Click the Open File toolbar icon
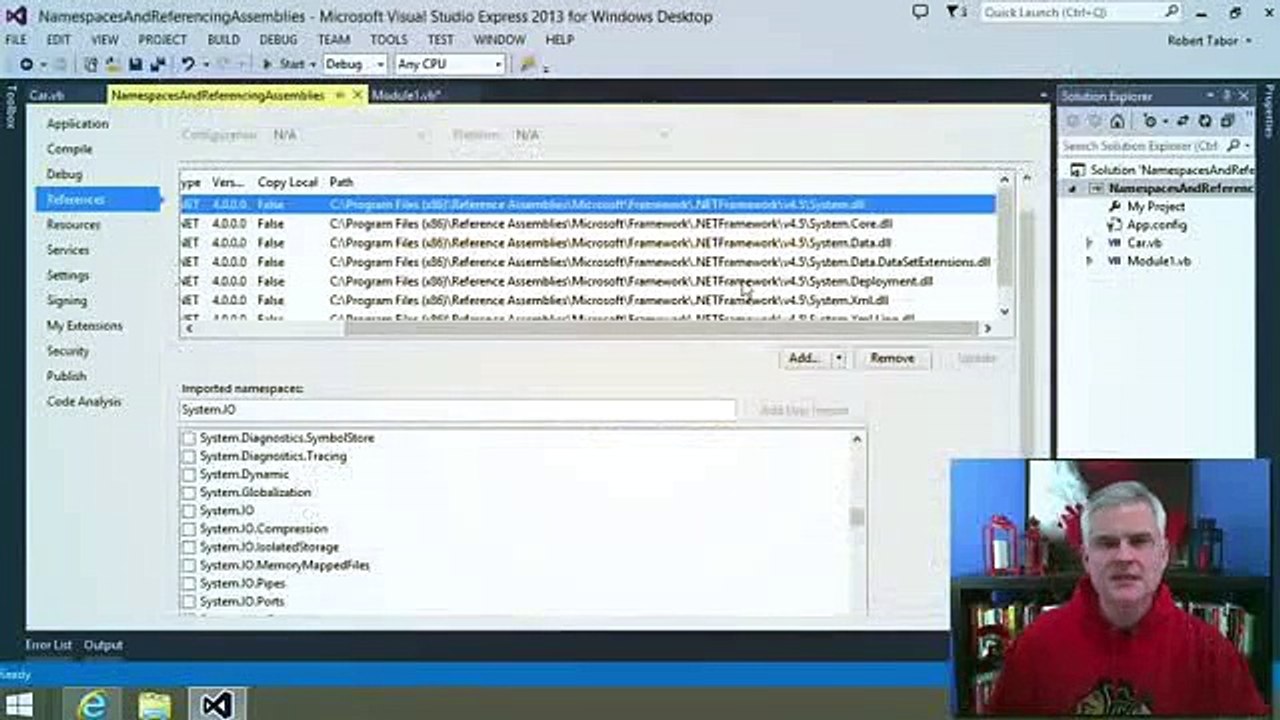 point(113,64)
